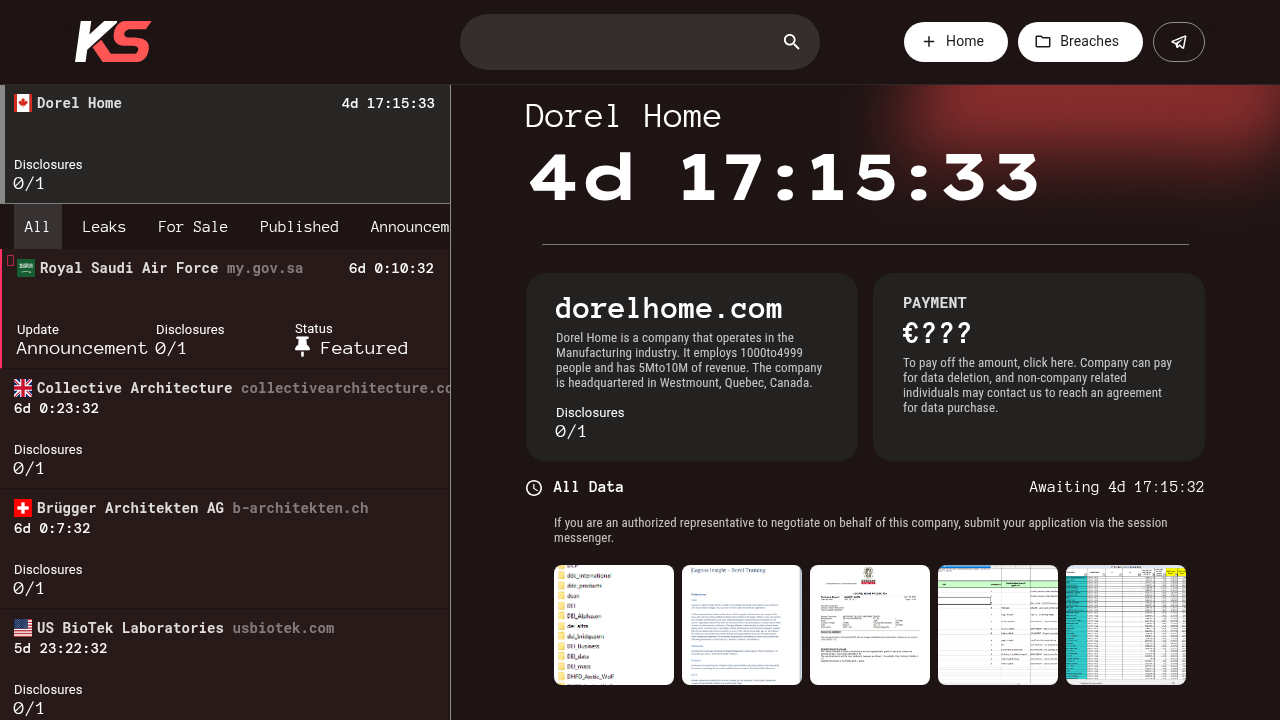The height and width of the screenshot is (720, 1280).
Task: Select the All tab
Action: click(x=37, y=227)
